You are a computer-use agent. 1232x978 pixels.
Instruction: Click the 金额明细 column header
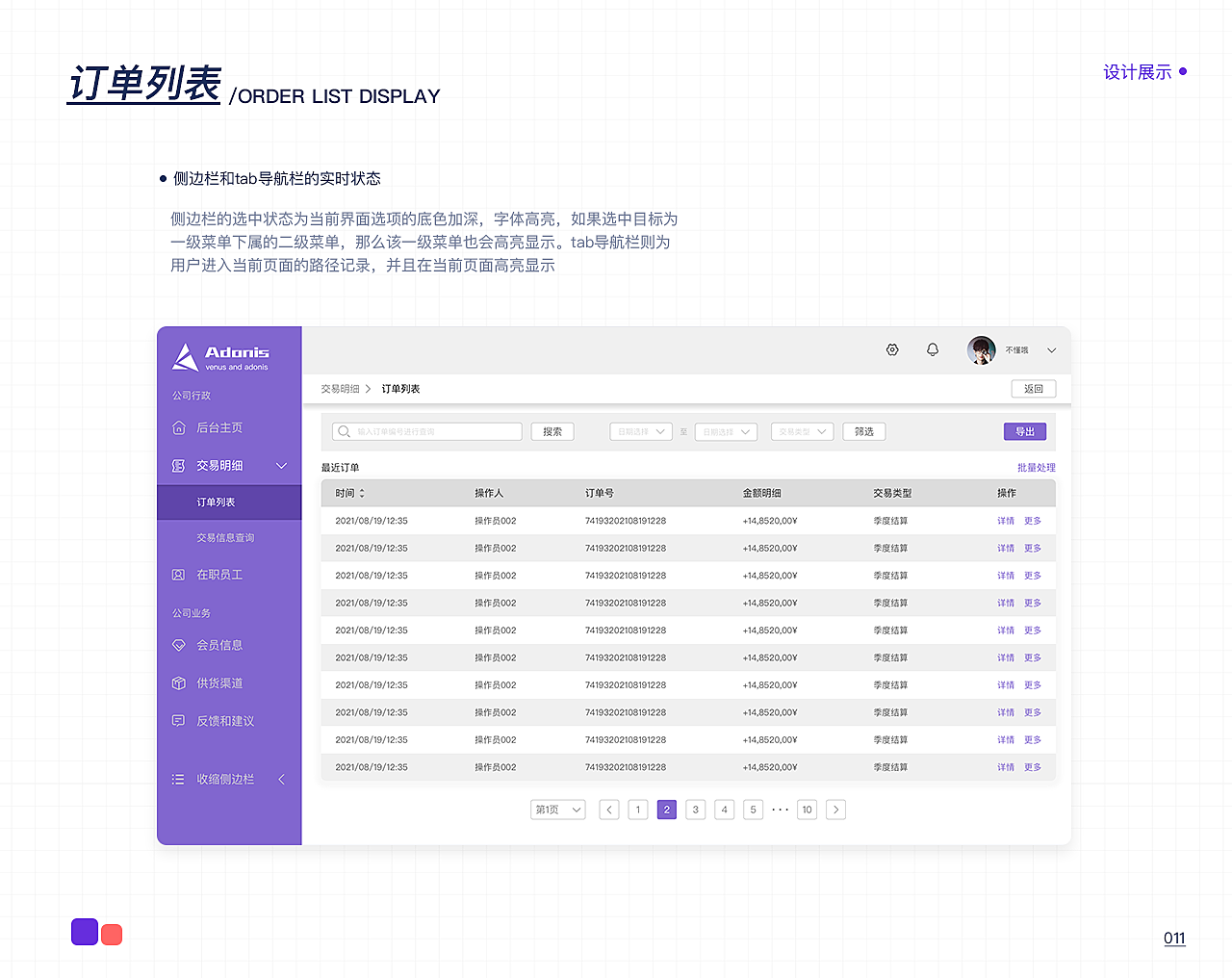762,494
